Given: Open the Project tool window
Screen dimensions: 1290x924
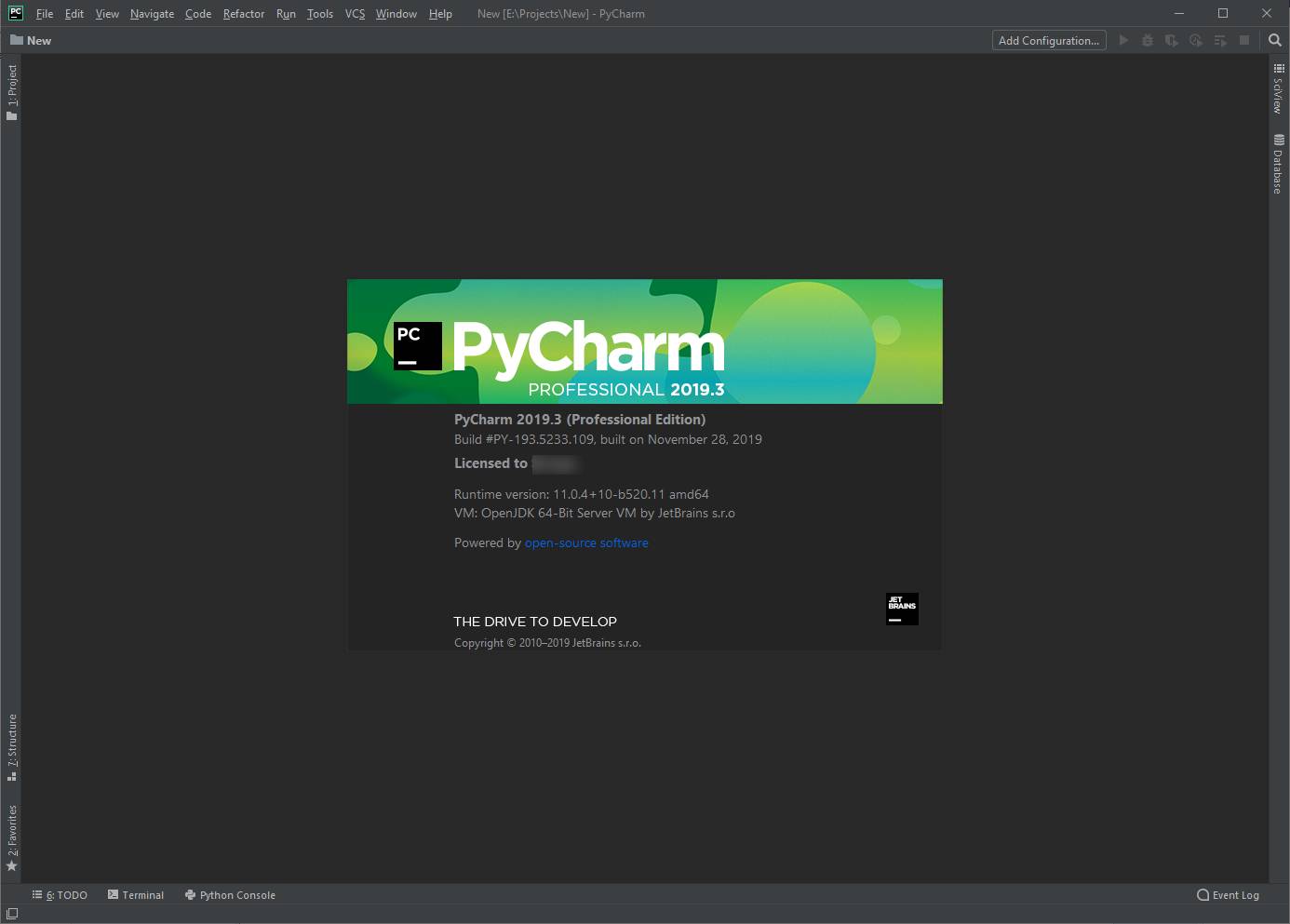Looking at the screenshot, I should tap(12, 92).
